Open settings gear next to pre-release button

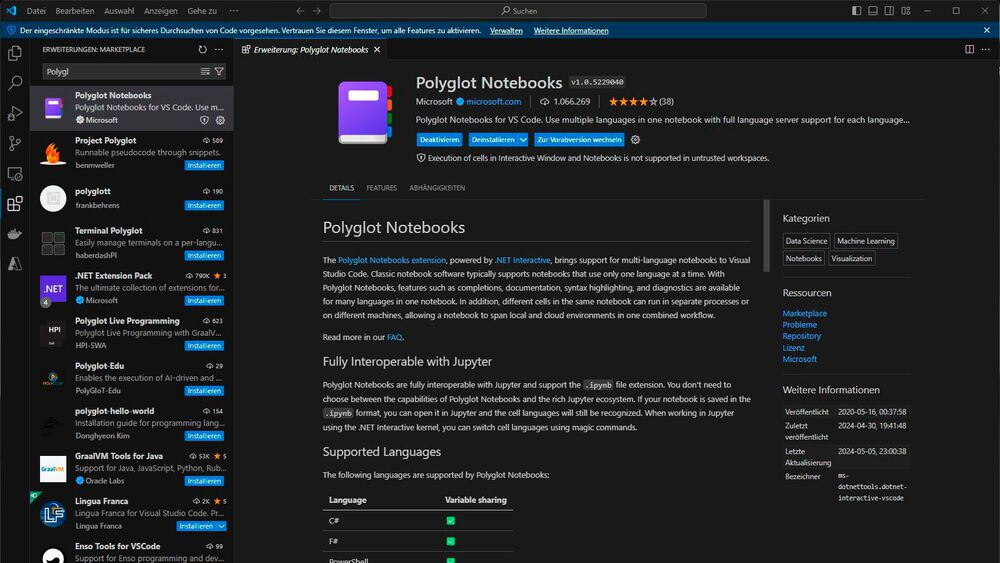(x=635, y=140)
